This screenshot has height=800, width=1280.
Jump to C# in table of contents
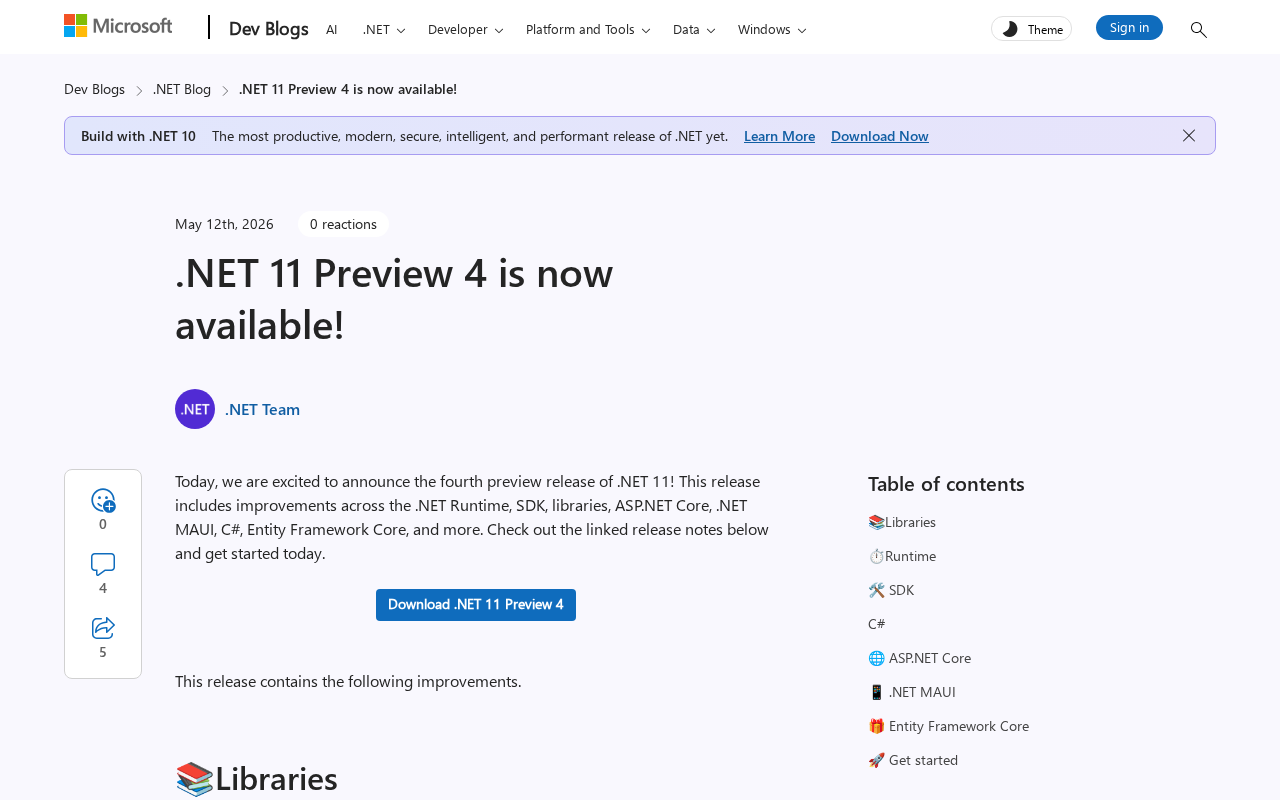click(877, 624)
